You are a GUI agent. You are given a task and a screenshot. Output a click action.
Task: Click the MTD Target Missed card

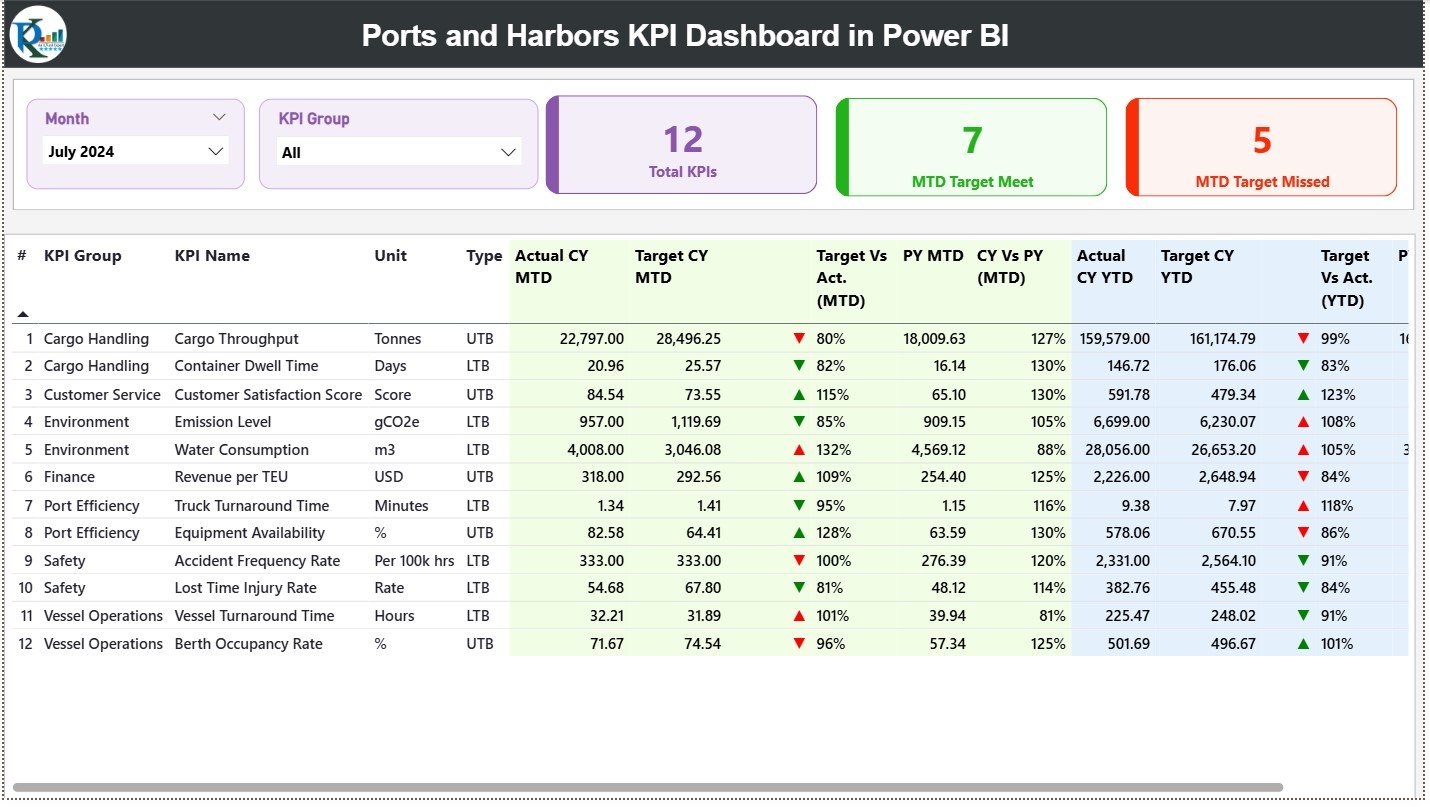(1260, 147)
